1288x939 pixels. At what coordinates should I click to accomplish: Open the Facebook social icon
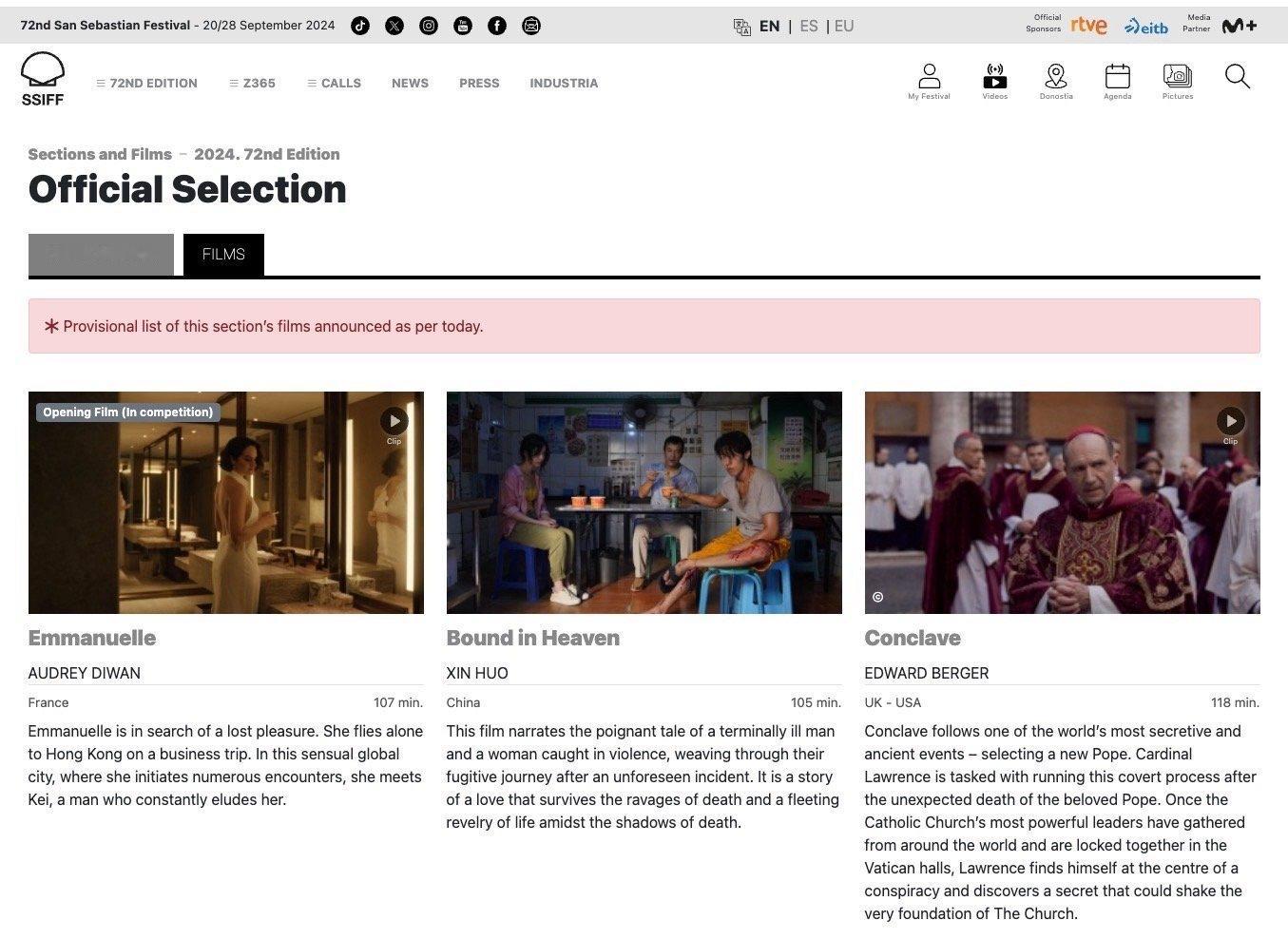pos(497,26)
